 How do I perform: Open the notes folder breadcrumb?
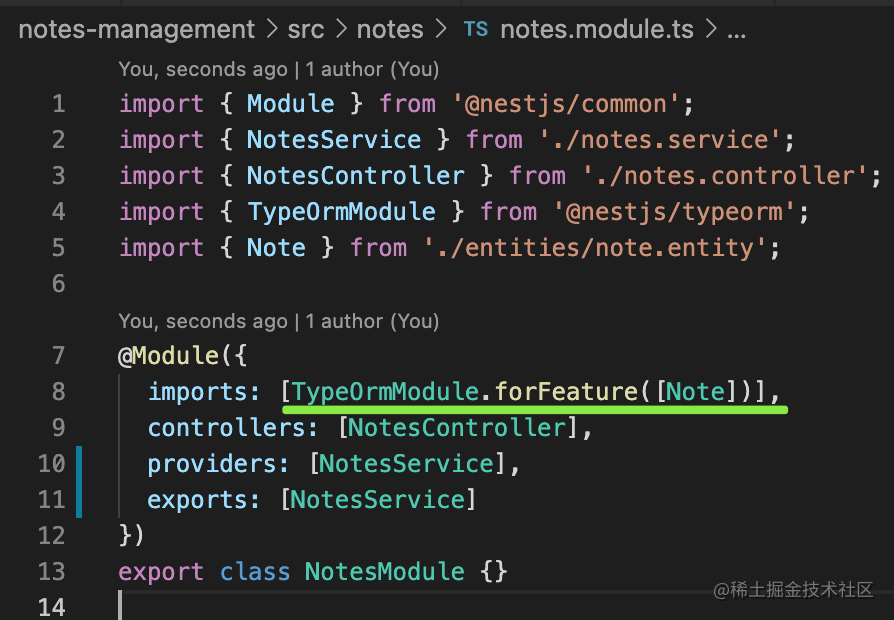click(390, 29)
